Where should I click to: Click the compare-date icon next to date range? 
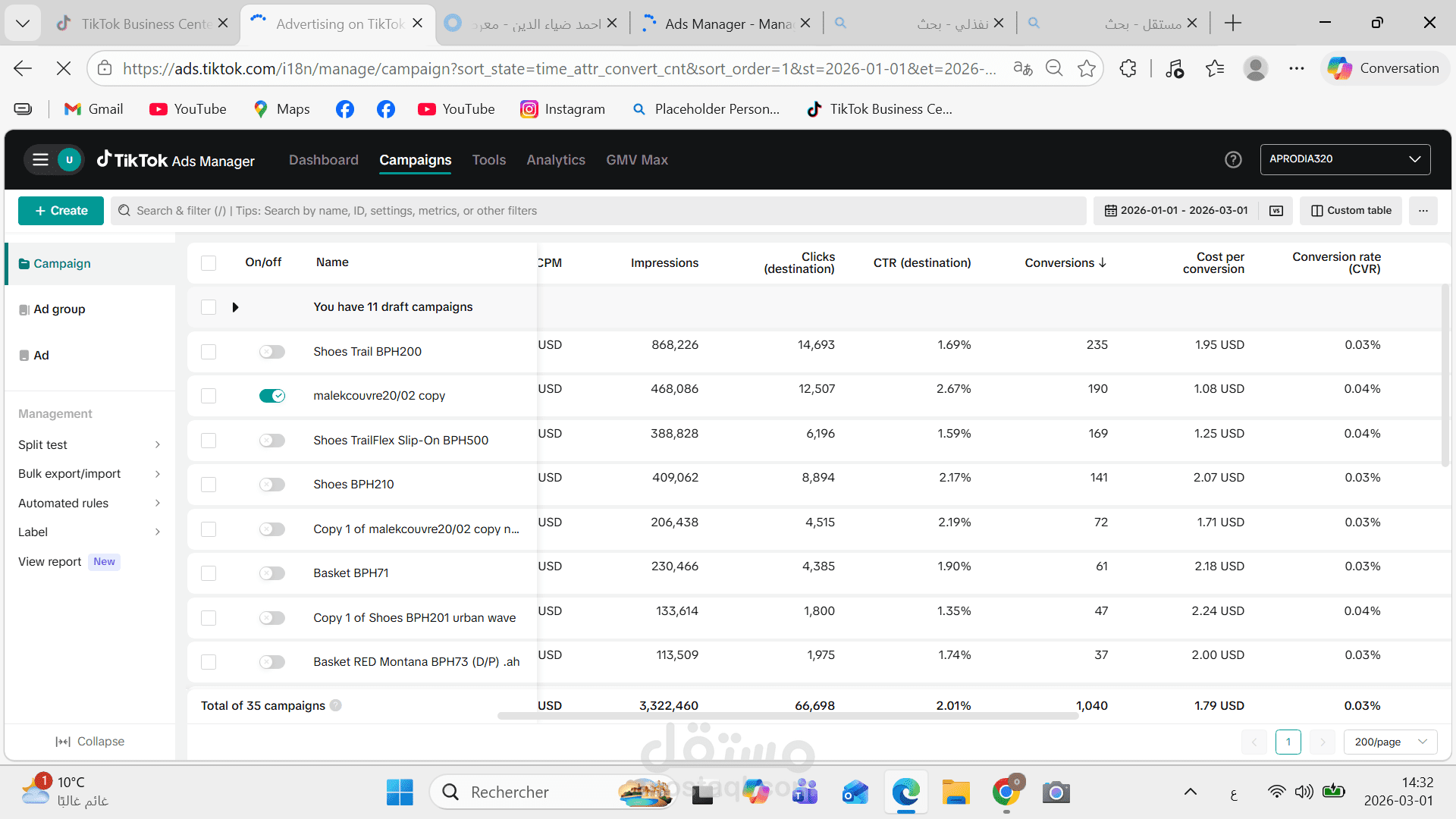coord(1276,211)
